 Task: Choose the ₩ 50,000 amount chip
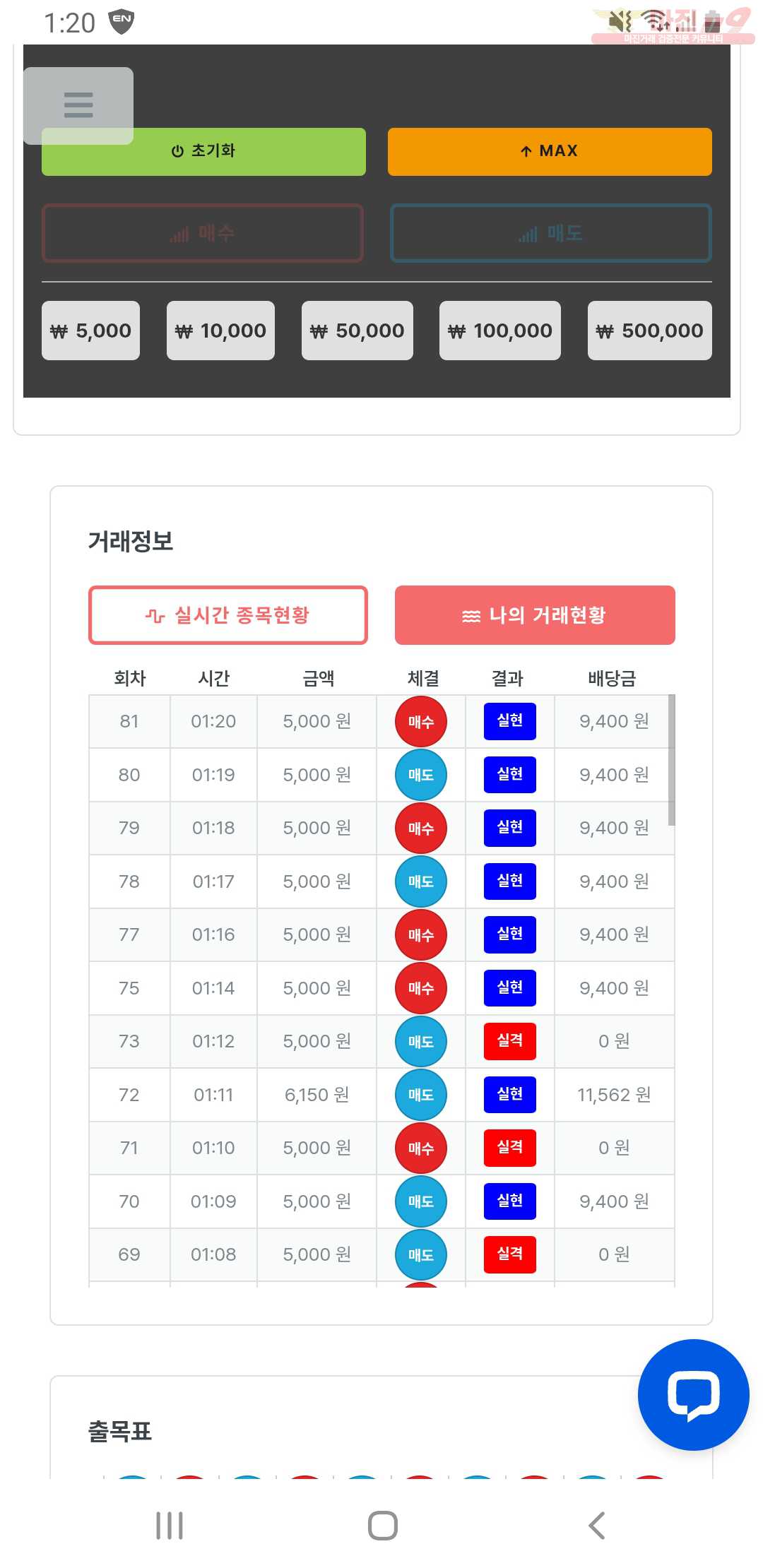tap(357, 331)
